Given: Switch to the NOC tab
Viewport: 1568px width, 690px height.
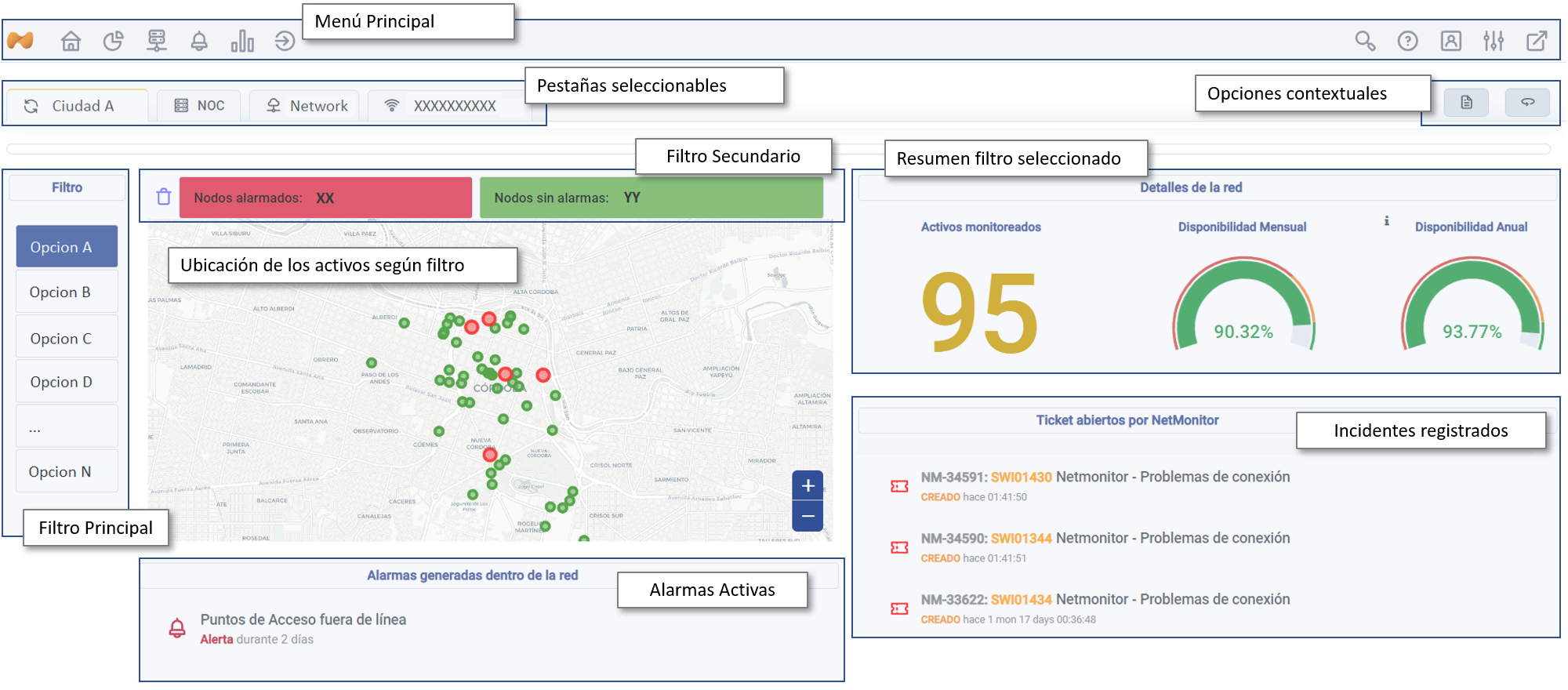Looking at the screenshot, I should pos(200,106).
